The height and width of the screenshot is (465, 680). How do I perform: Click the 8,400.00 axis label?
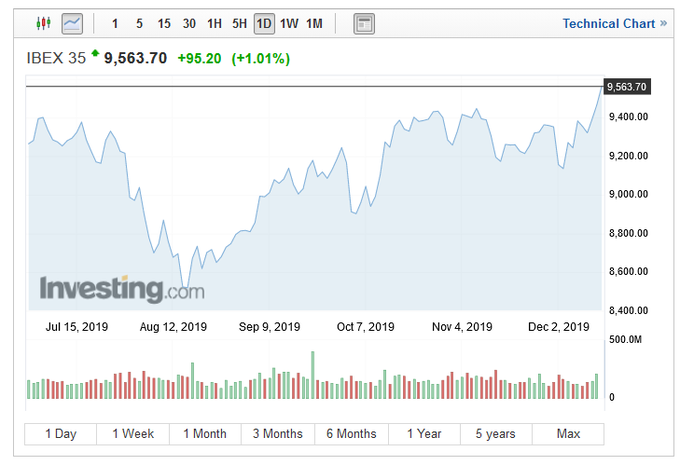tap(628, 310)
